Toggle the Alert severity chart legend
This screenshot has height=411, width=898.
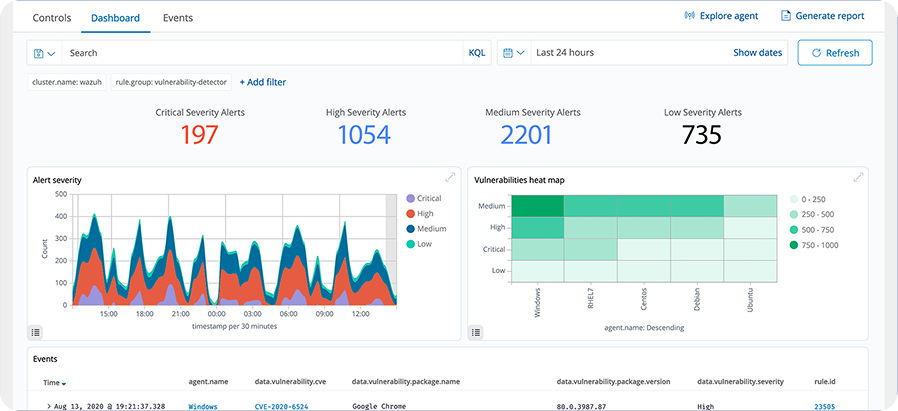36,331
